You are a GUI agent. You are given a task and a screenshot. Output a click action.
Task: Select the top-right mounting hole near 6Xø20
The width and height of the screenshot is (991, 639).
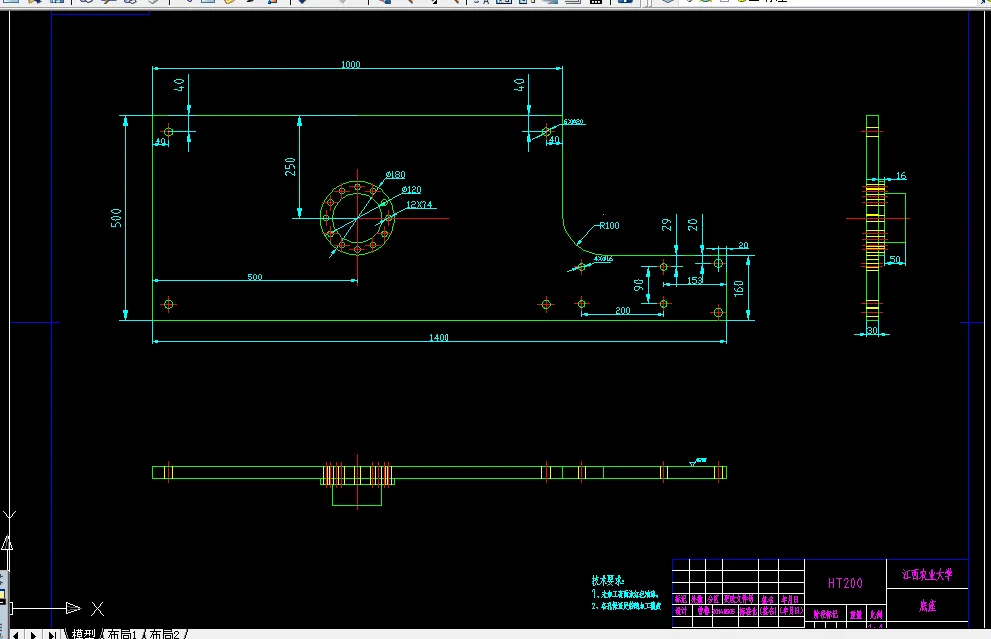pos(547,132)
